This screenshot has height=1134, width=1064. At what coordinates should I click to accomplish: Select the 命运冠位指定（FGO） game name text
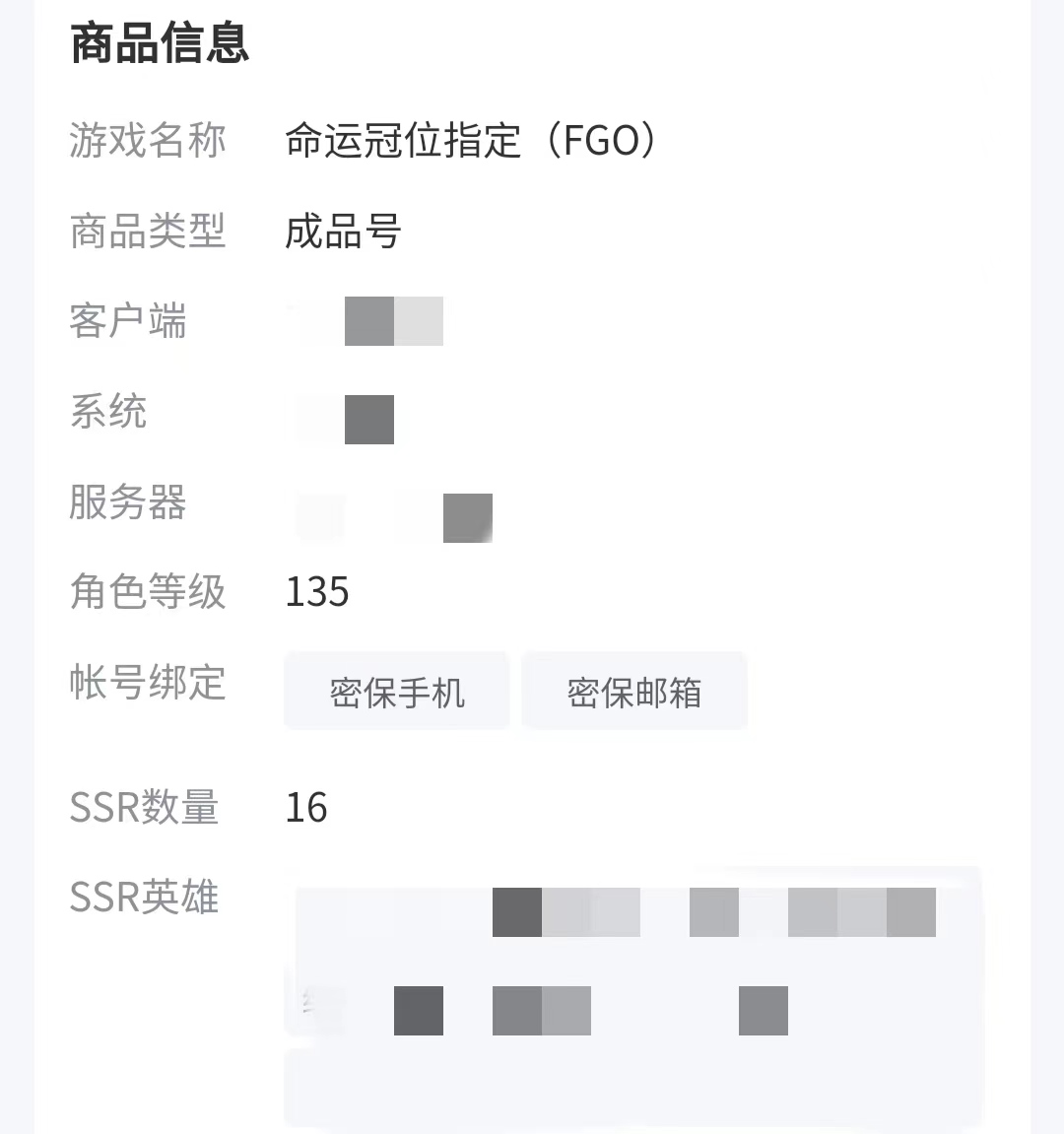click(x=470, y=141)
